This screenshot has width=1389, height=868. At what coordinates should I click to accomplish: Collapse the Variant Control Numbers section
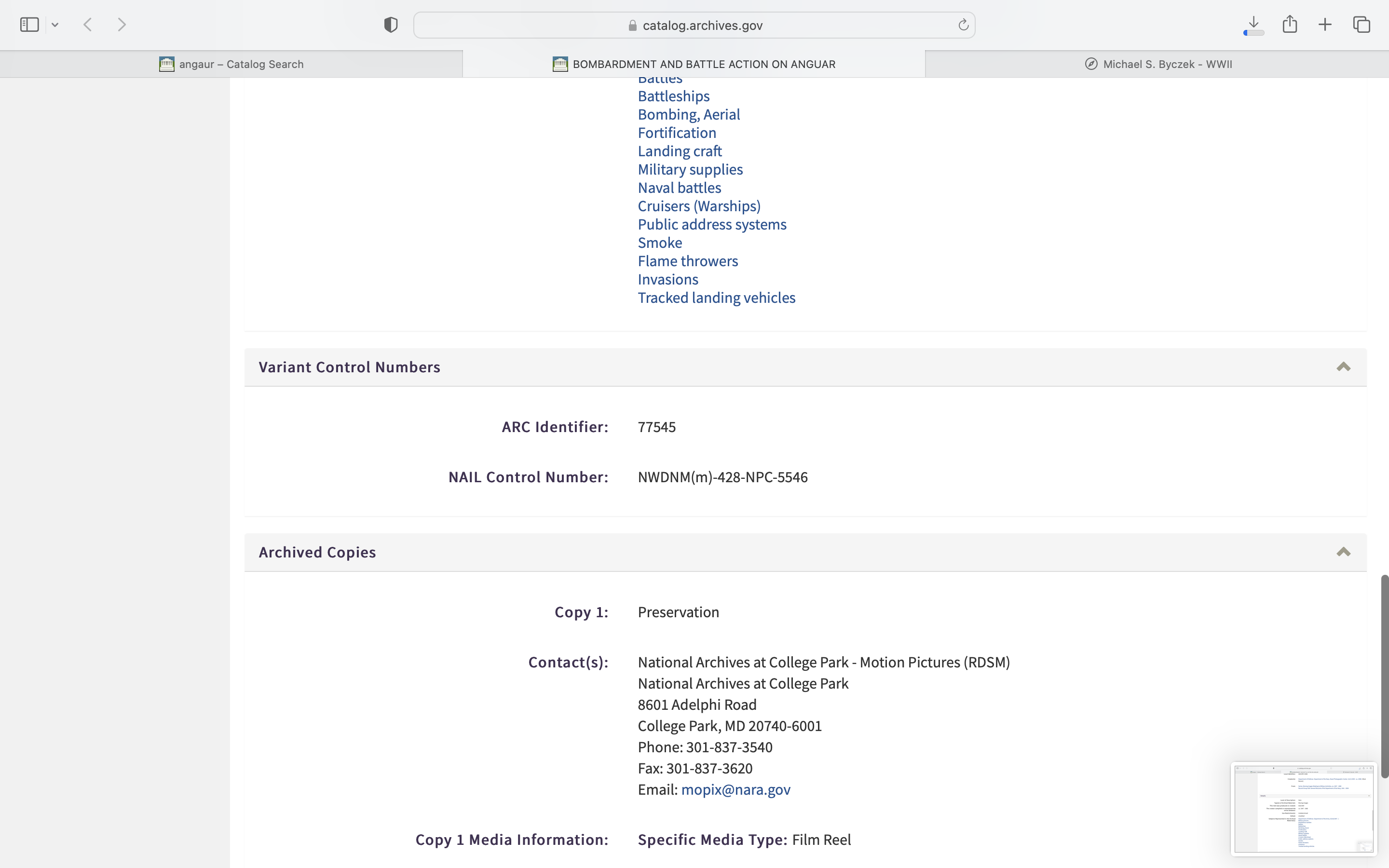click(x=1343, y=367)
